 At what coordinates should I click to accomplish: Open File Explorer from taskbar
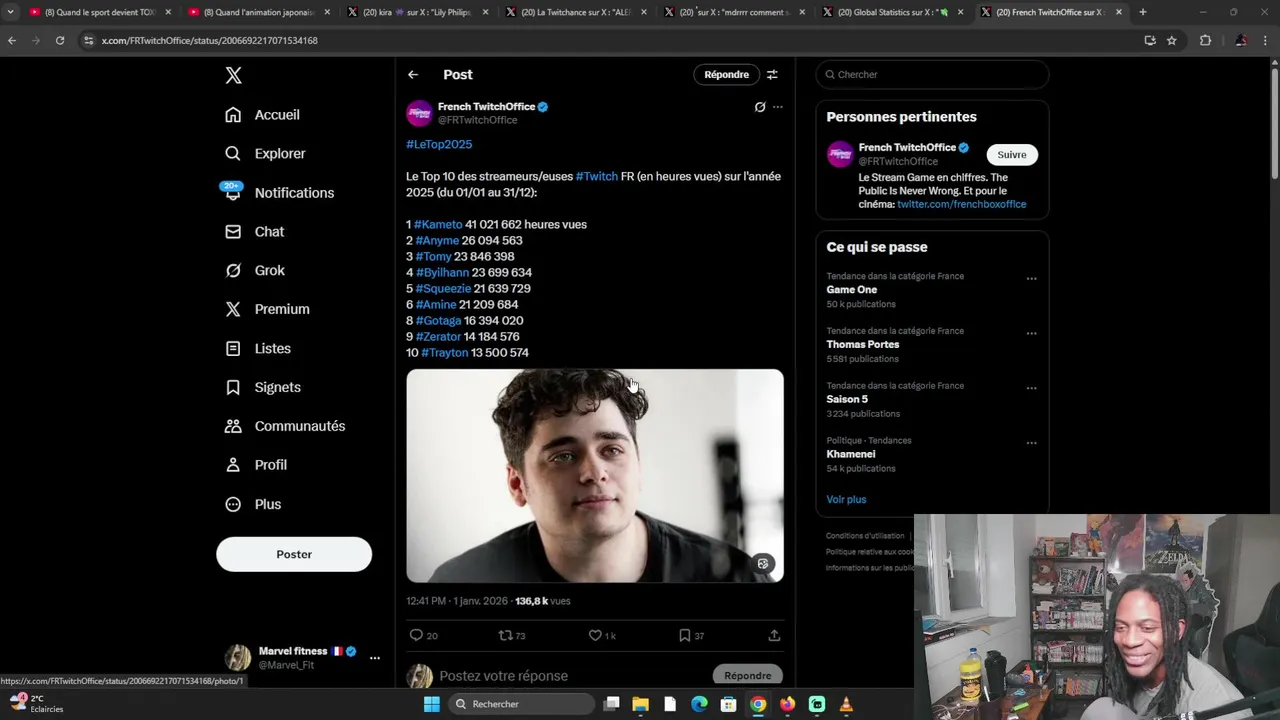pos(641,705)
